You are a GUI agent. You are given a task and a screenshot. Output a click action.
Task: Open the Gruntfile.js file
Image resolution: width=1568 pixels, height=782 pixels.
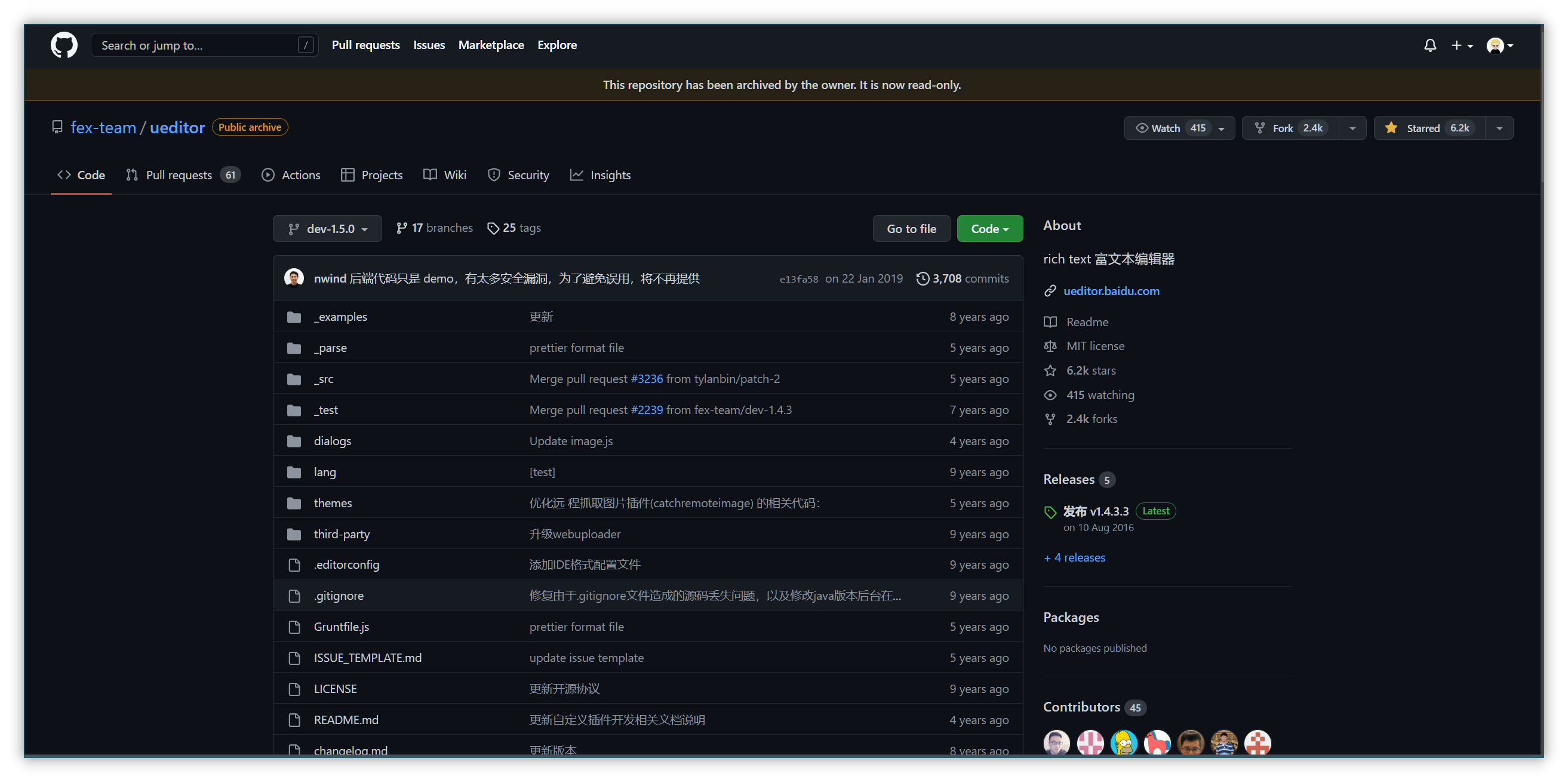tap(342, 627)
